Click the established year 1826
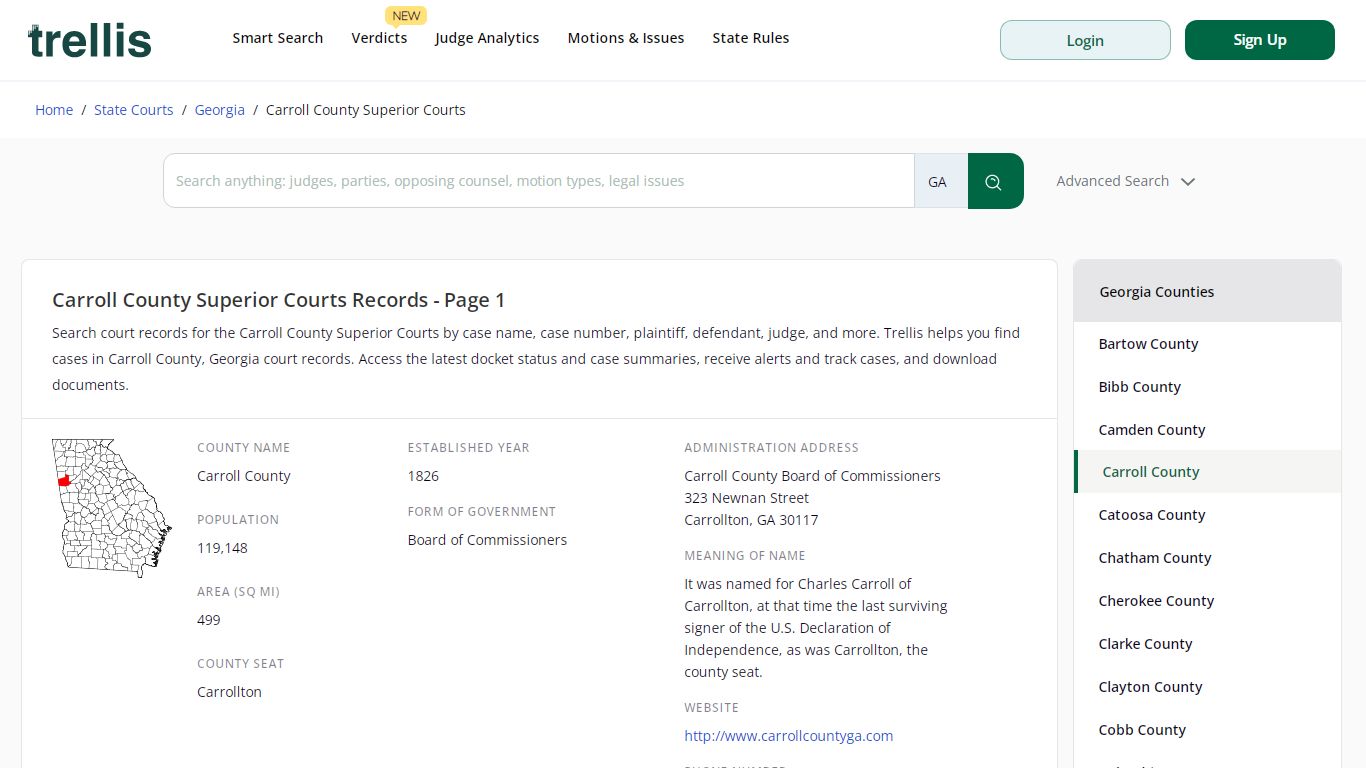Image resolution: width=1366 pixels, height=768 pixels. tap(423, 476)
